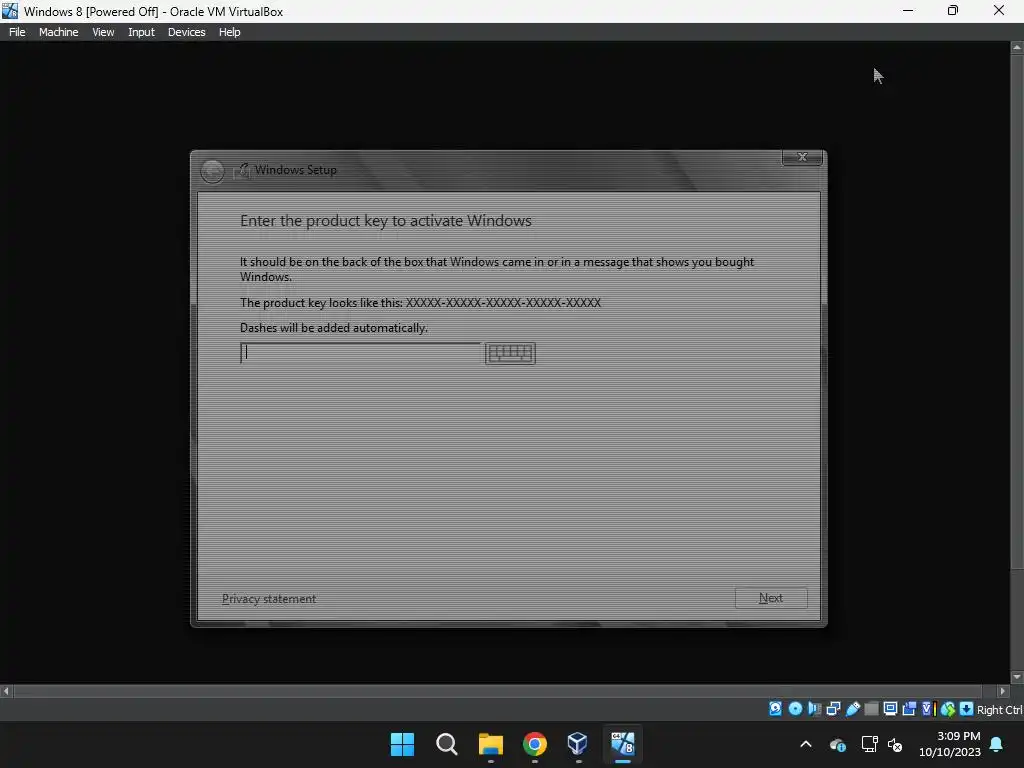The height and width of the screenshot is (768, 1024).
Task: Open the Help menu
Action: pyautogui.click(x=229, y=32)
